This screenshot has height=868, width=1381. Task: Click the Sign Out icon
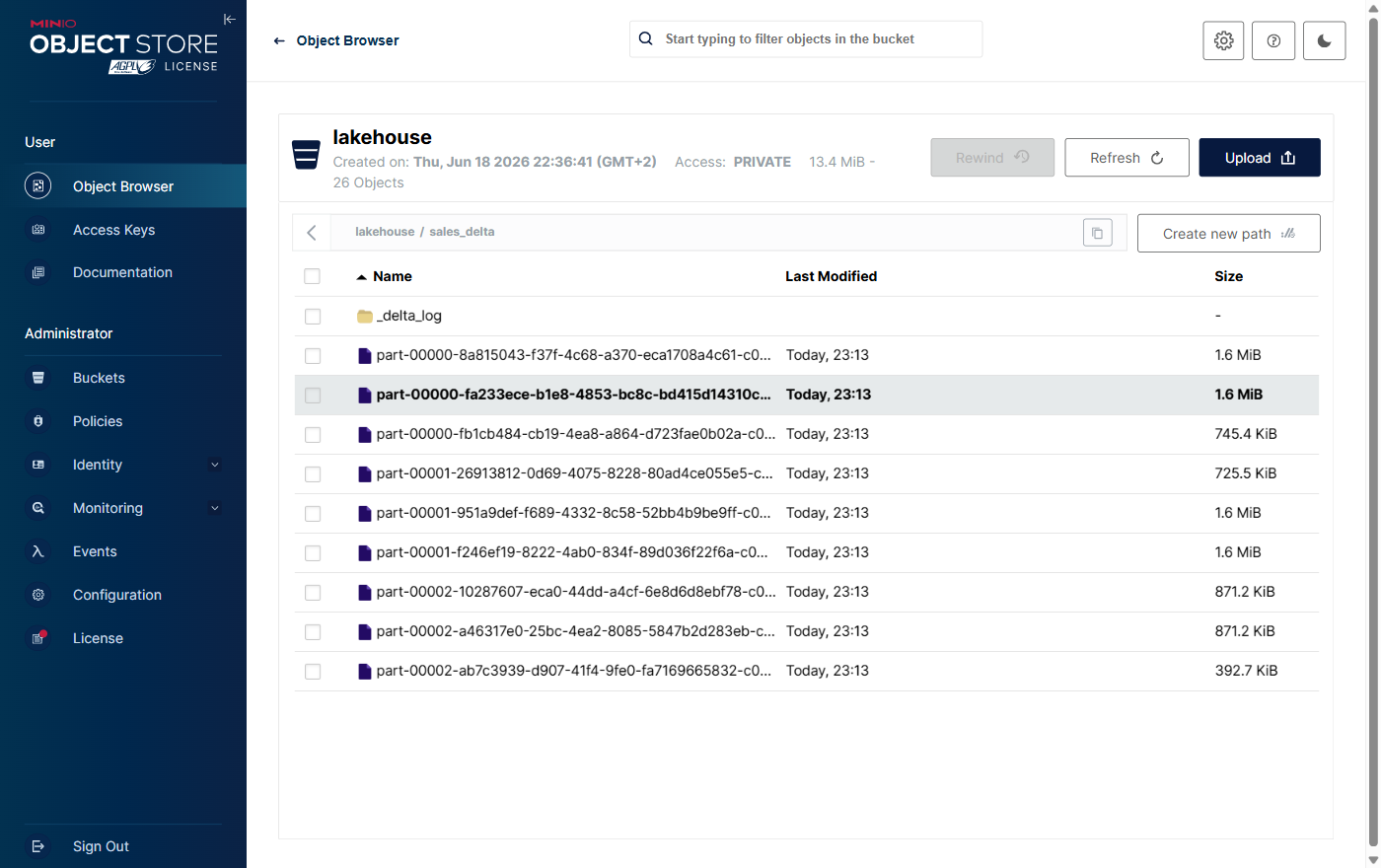[38, 846]
